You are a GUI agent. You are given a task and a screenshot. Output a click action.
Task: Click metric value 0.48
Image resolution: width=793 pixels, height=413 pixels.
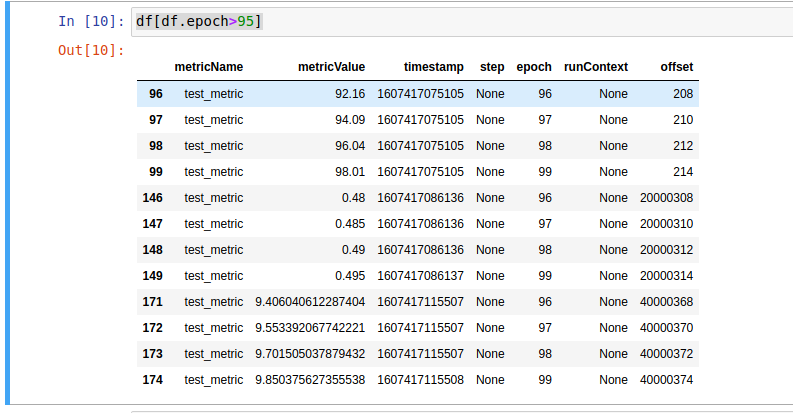tap(354, 198)
